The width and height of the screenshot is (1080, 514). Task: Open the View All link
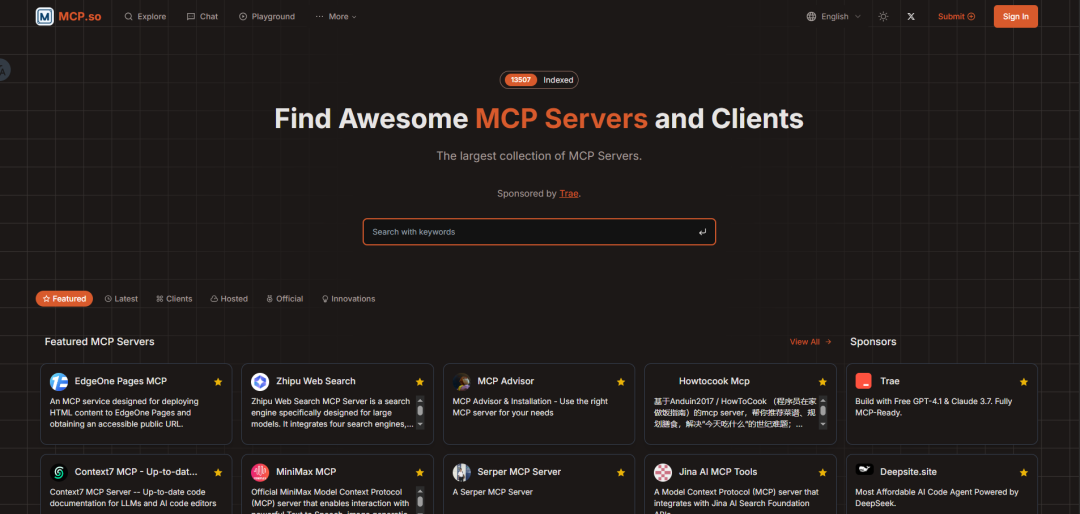[811, 342]
